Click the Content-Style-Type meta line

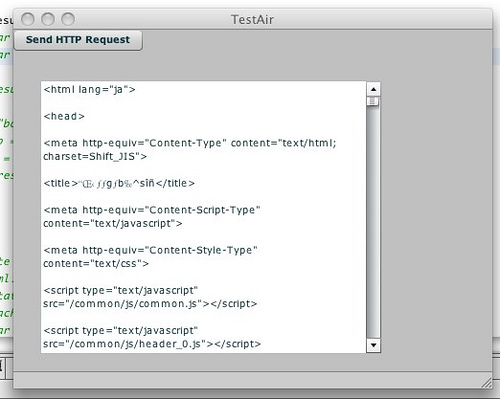(150, 250)
